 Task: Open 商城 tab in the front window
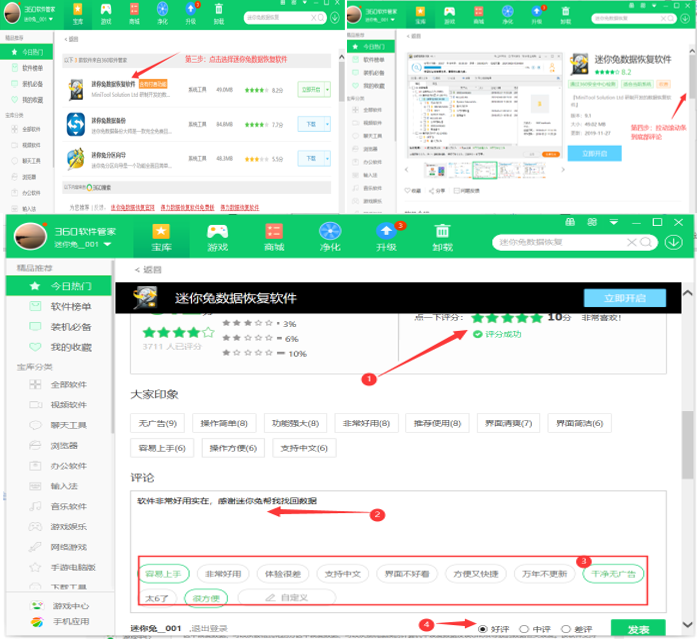[274, 237]
